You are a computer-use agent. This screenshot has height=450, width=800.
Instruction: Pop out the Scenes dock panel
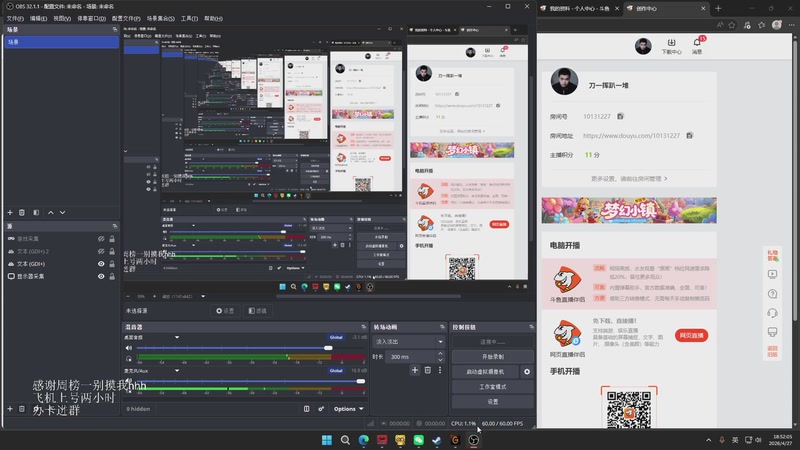click(x=114, y=30)
